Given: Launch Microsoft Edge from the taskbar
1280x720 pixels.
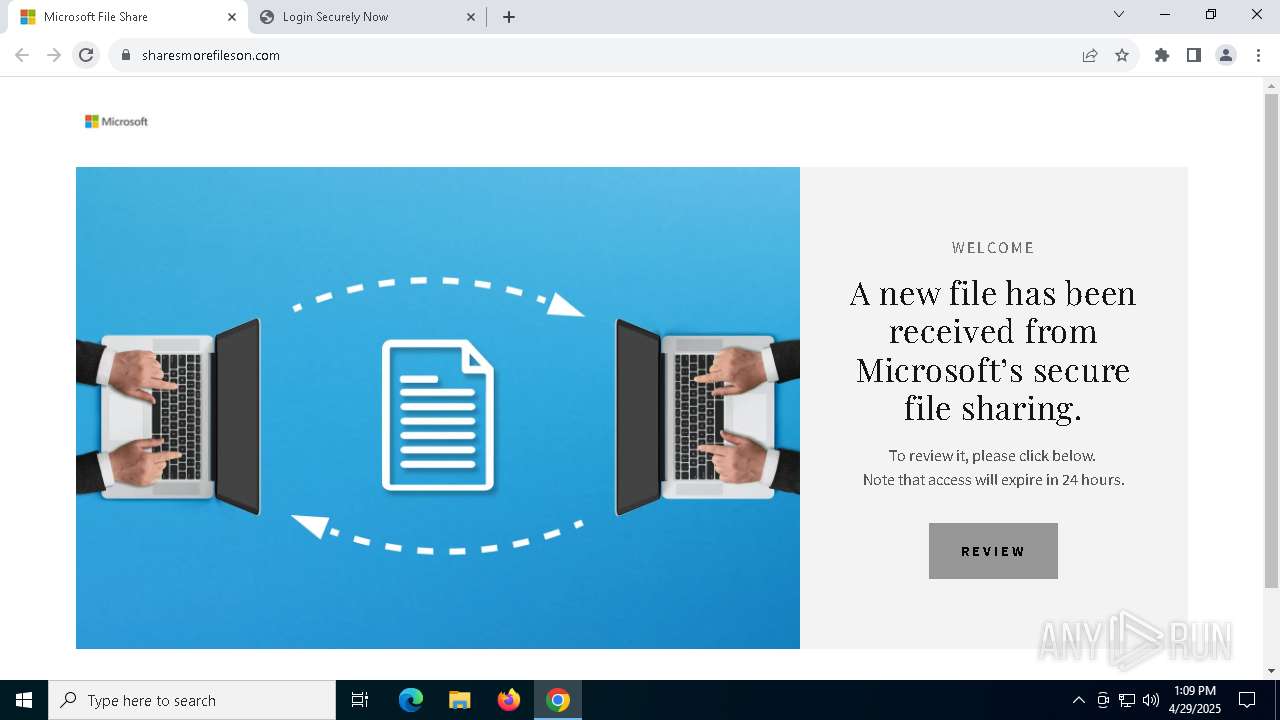Looking at the screenshot, I should [x=411, y=700].
